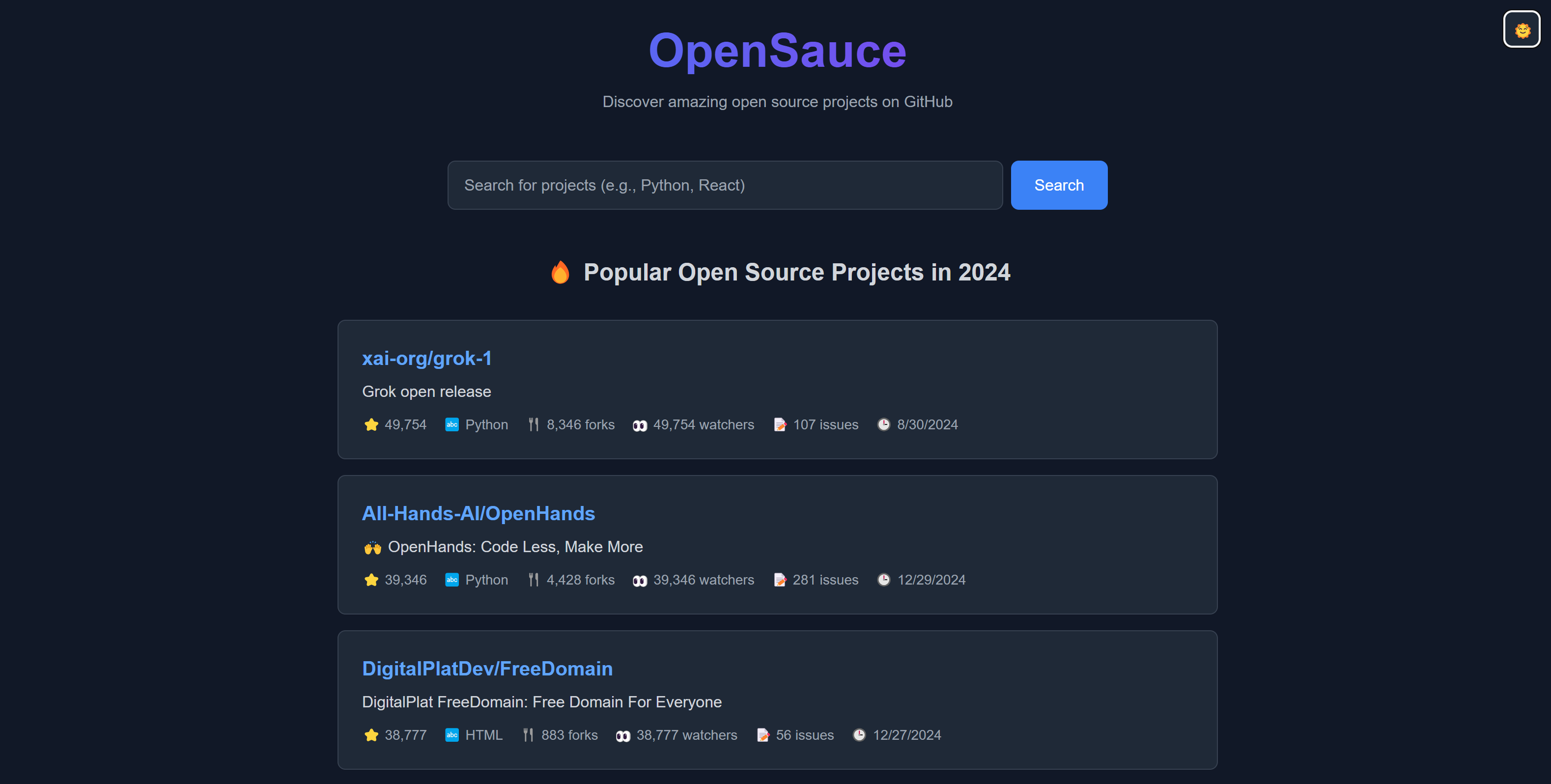Click the project search input field
The height and width of the screenshot is (784, 1551).
click(x=725, y=185)
